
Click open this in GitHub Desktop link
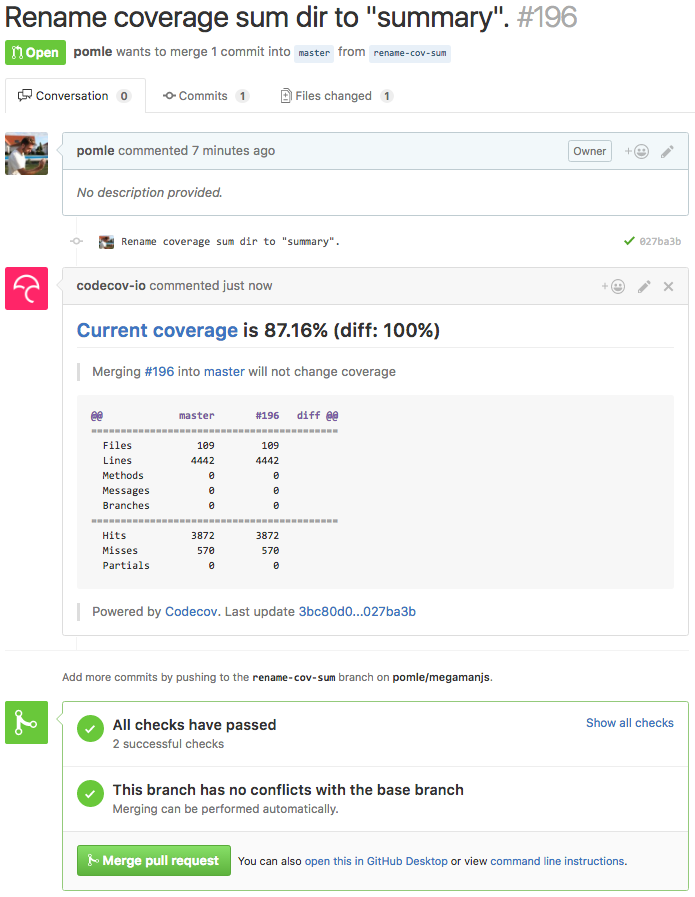(376, 861)
